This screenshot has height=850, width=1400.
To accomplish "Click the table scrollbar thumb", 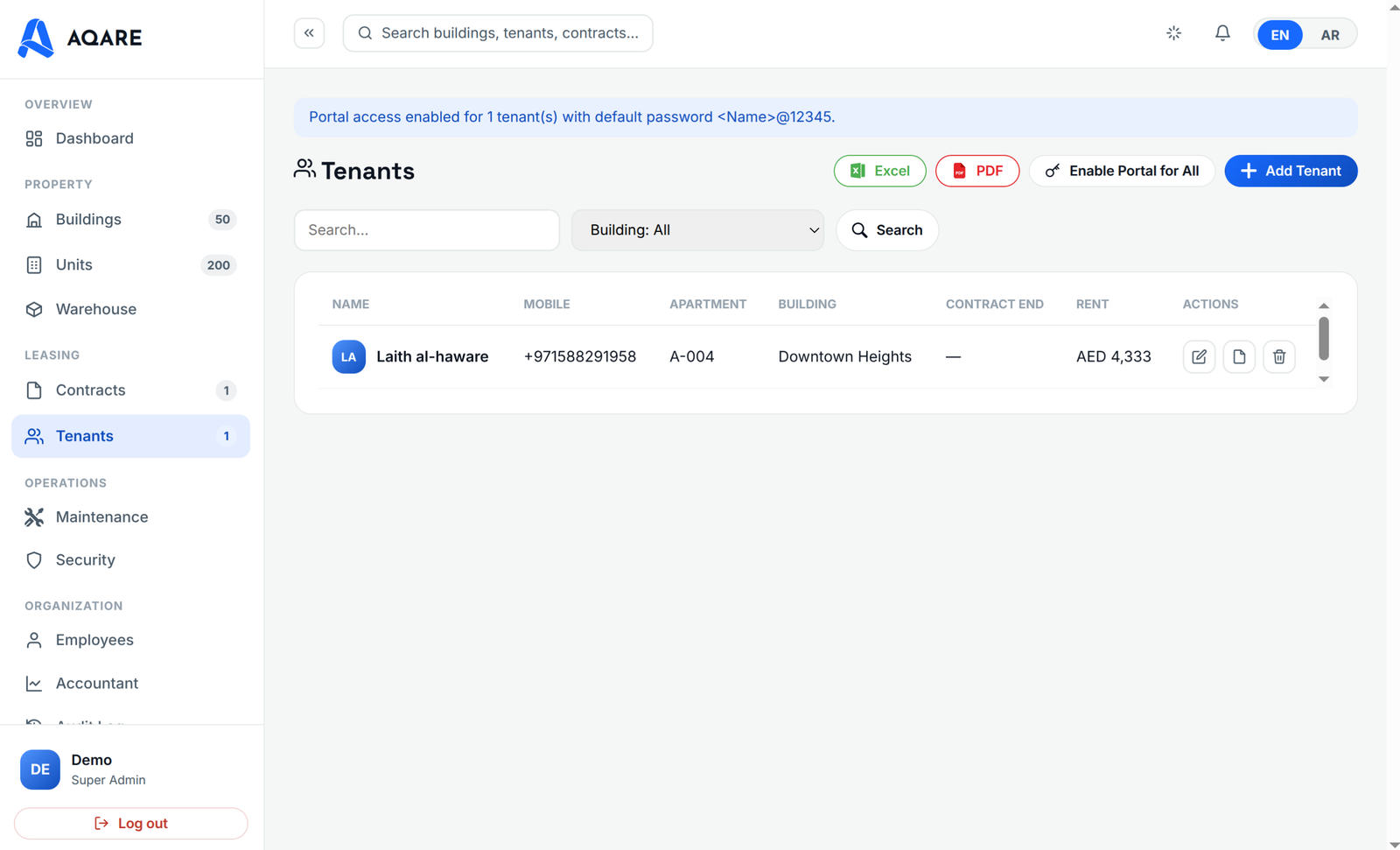I will point(1324,338).
